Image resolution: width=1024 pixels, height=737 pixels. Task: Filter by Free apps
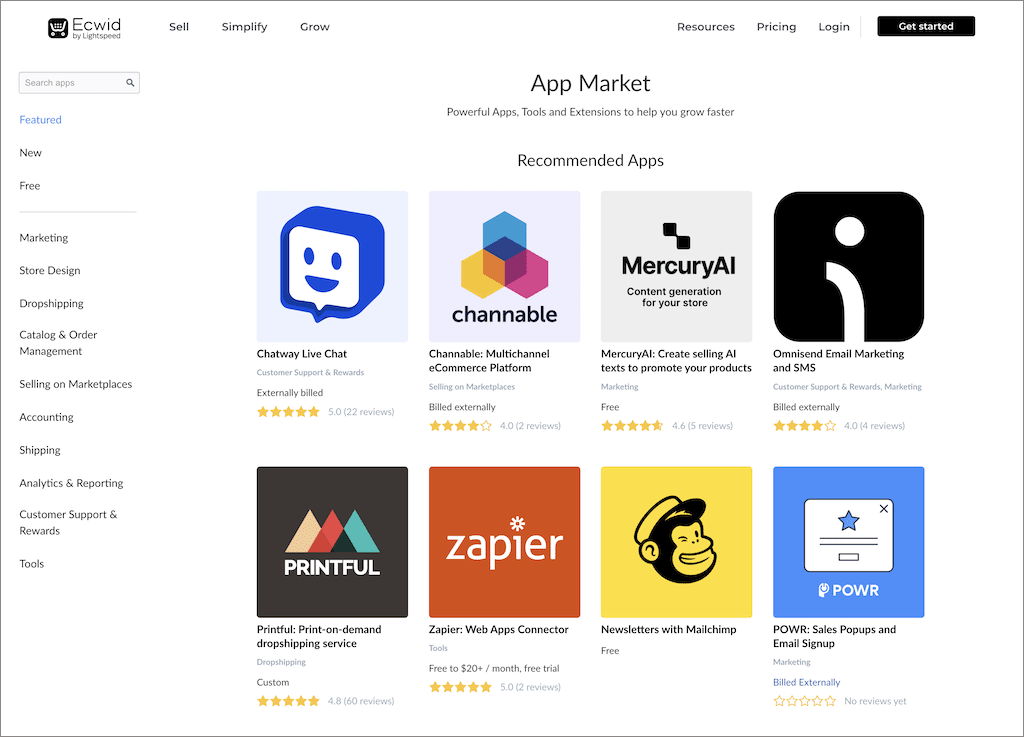point(30,186)
